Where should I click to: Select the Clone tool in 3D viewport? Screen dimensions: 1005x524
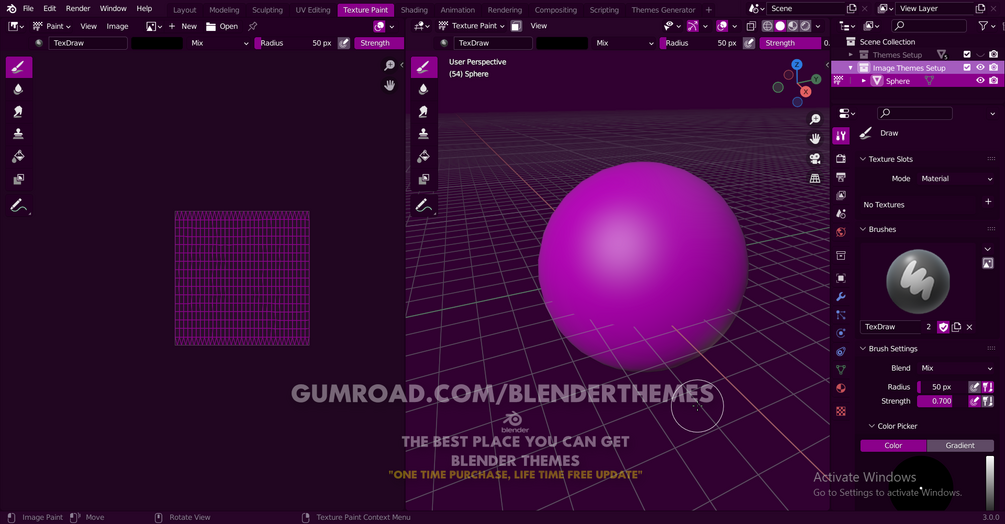click(x=424, y=134)
